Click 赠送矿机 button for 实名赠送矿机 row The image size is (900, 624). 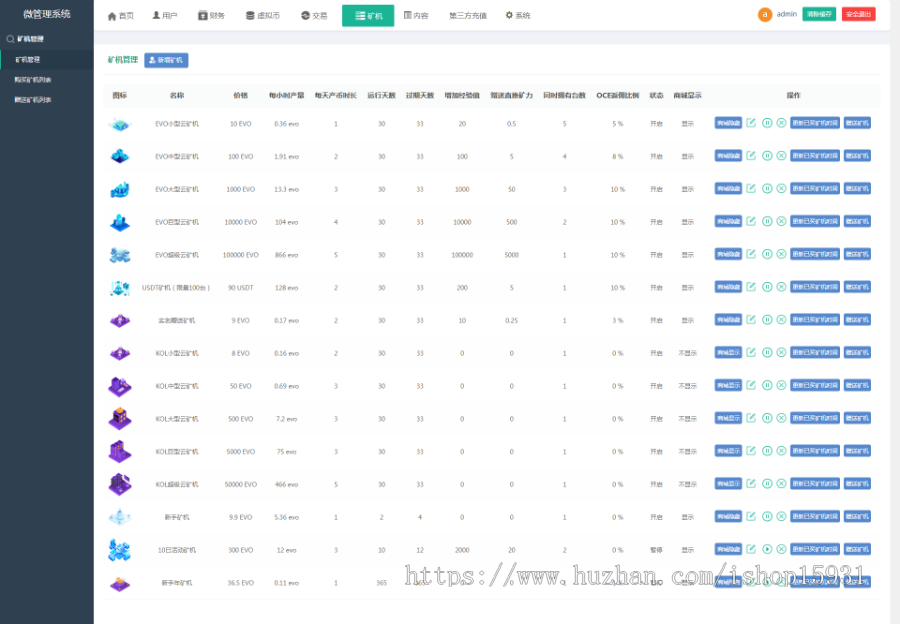click(857, 320)
